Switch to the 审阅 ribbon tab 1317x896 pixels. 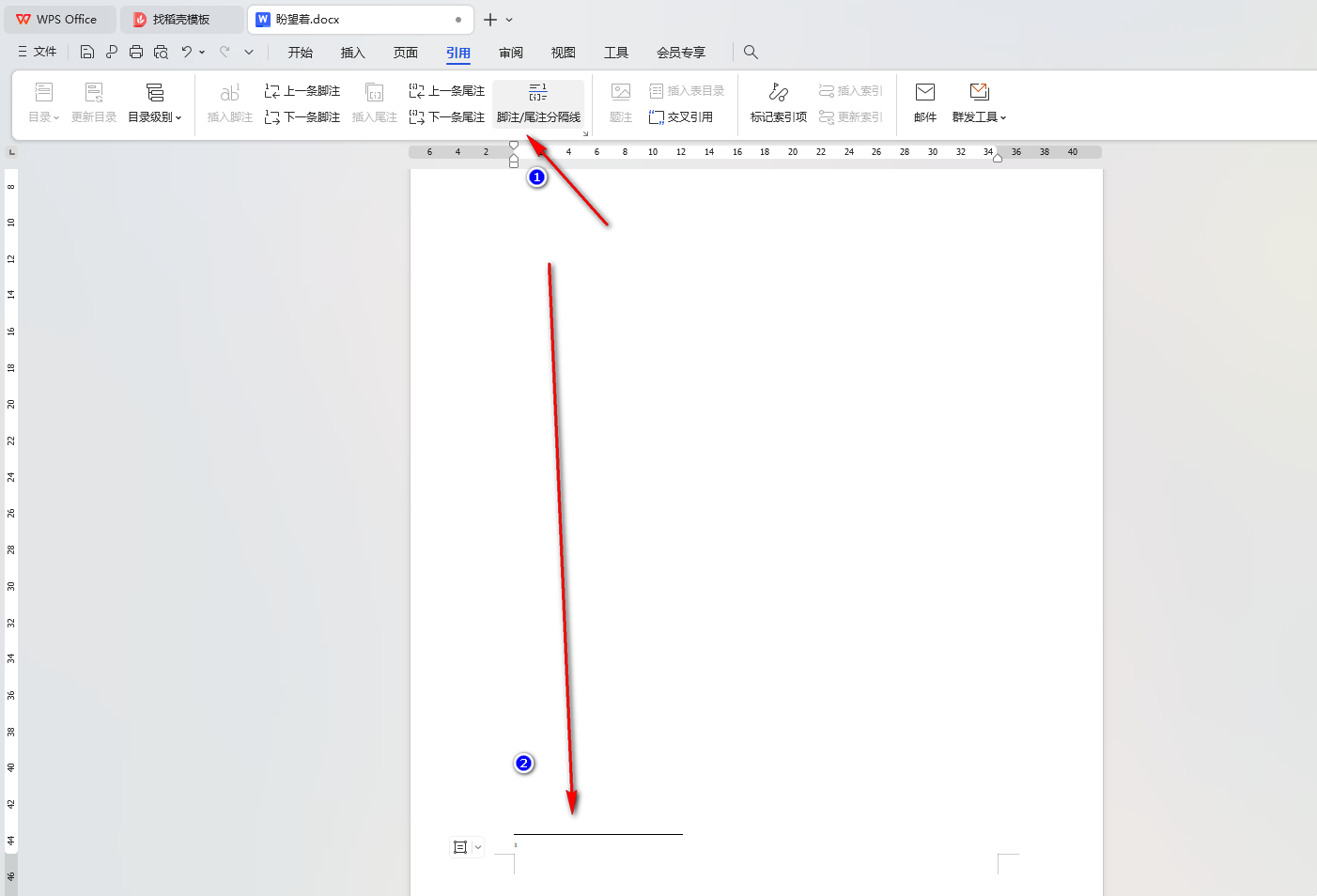pos(511,53)
